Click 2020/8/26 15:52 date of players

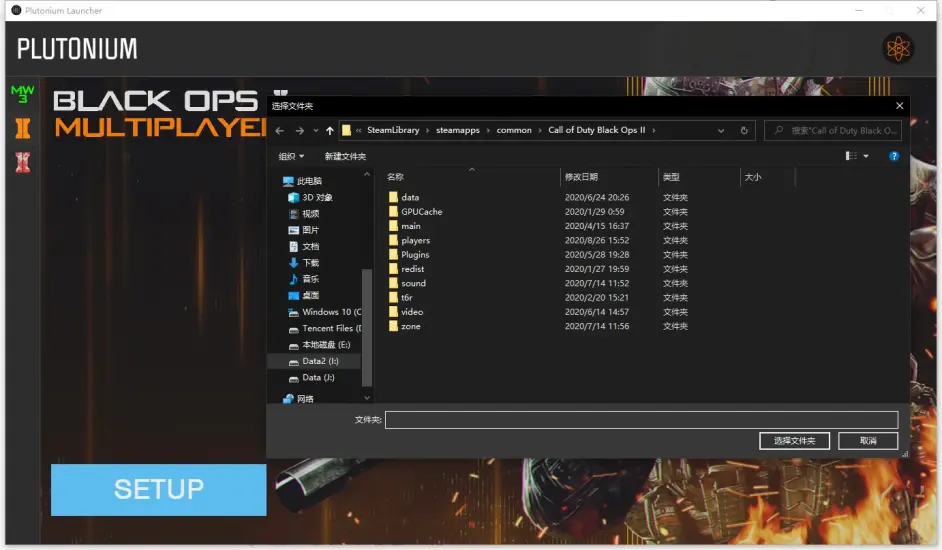click(x=597, y=240)
